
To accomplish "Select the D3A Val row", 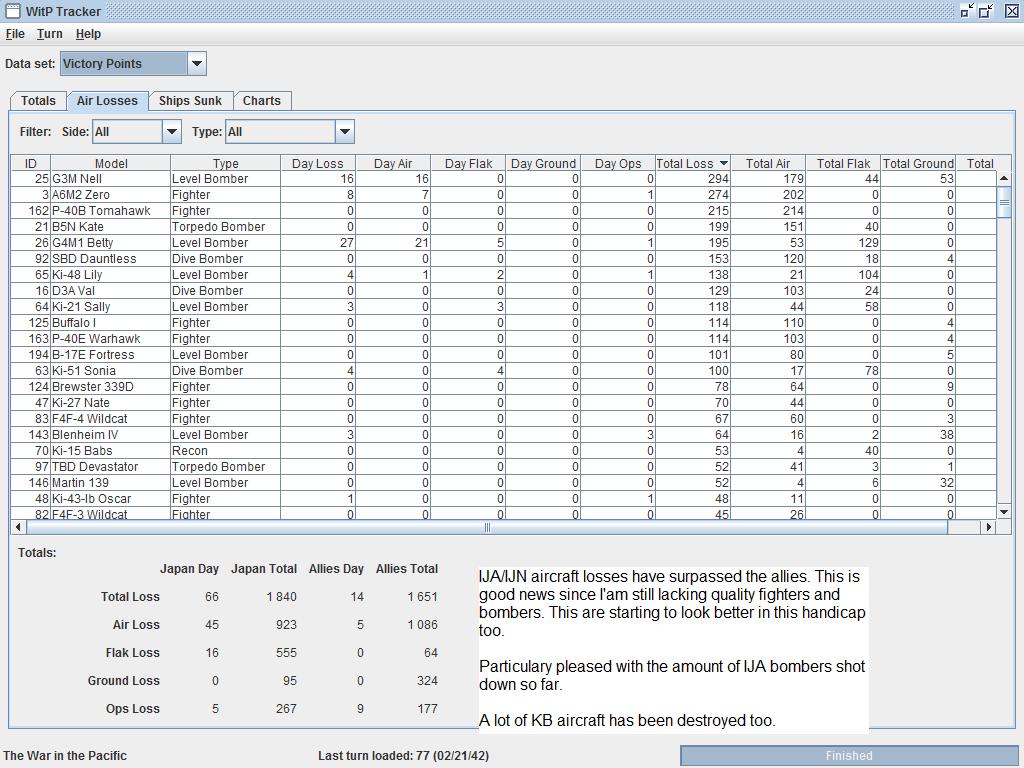I will 504,291.
